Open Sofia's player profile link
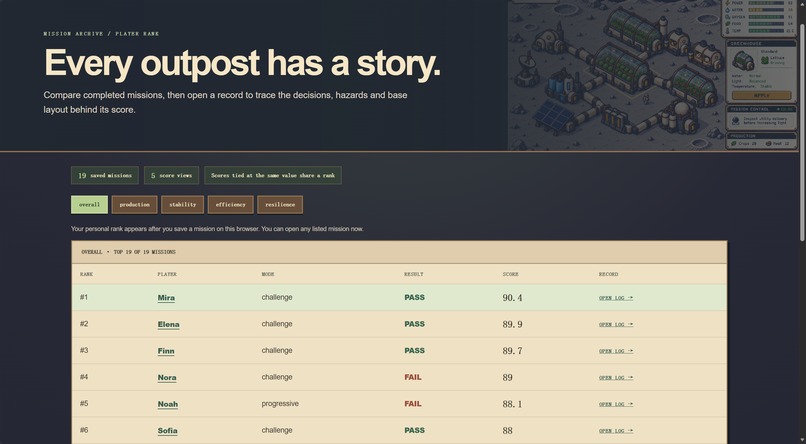Viewport: 806px width, 444px height. click(x=168, y=431)
